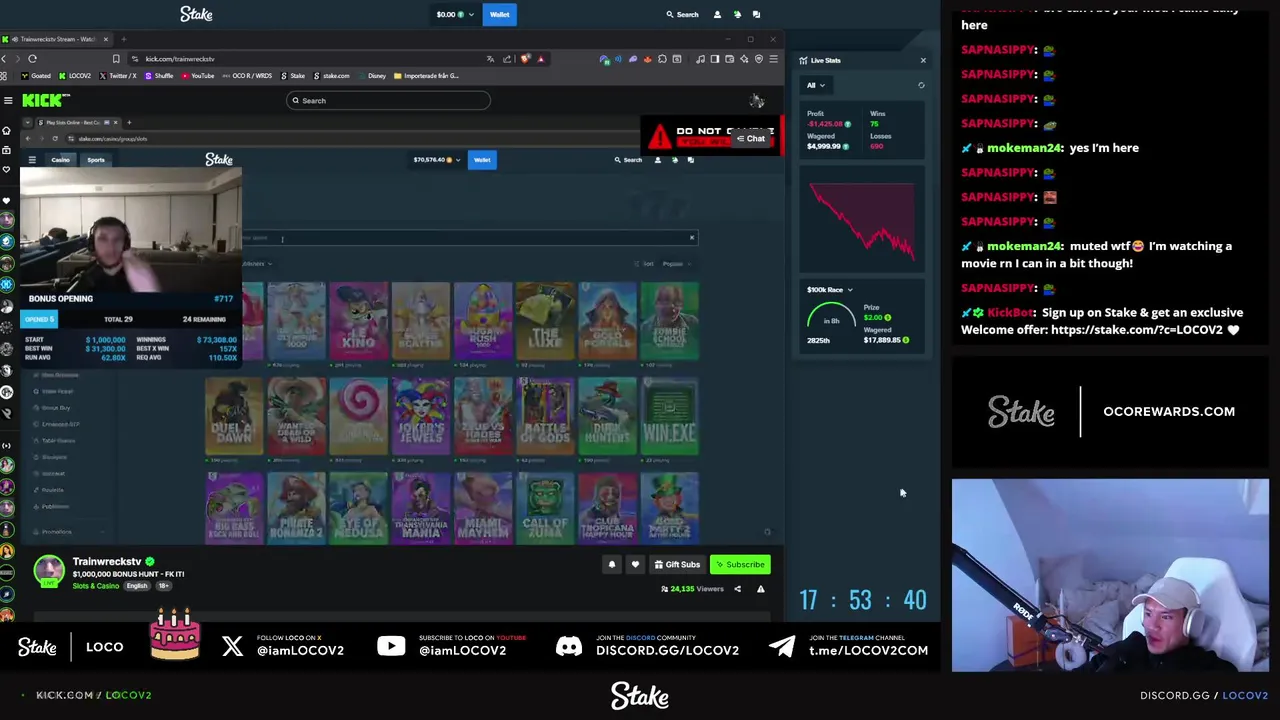The height and width of the screenshot is (720, 1280).
Task: Open the user profile icon in Stake header
Action: (717, 14)
